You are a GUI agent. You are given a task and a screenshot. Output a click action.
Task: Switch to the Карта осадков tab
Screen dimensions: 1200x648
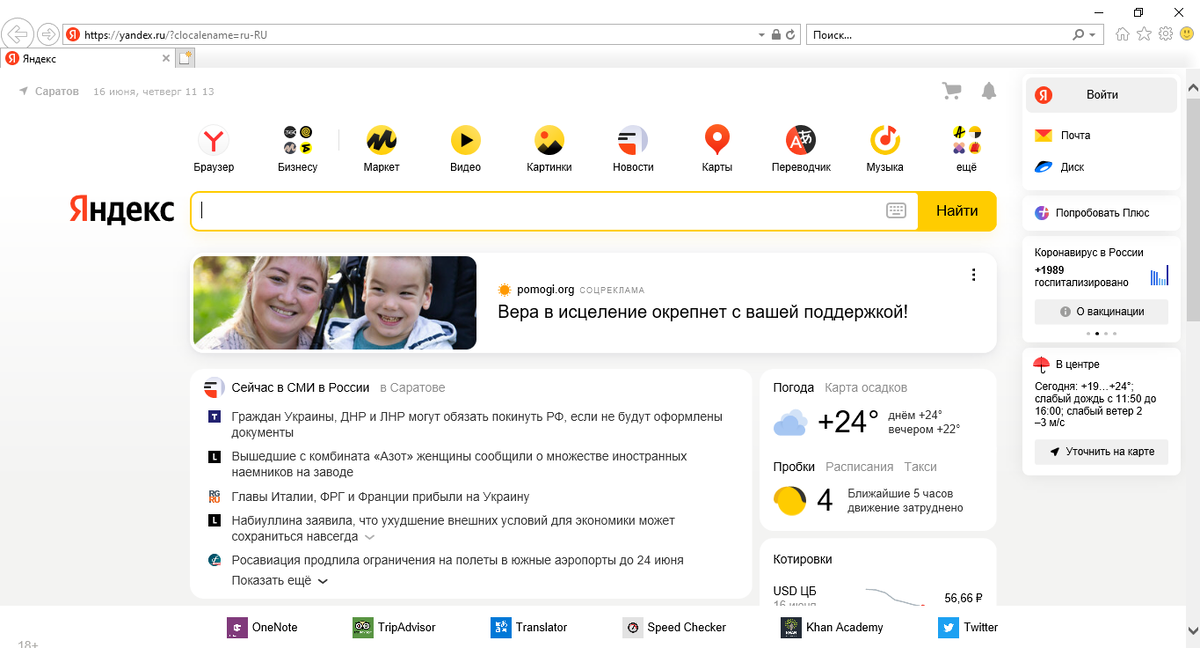[x=865, y=387]
